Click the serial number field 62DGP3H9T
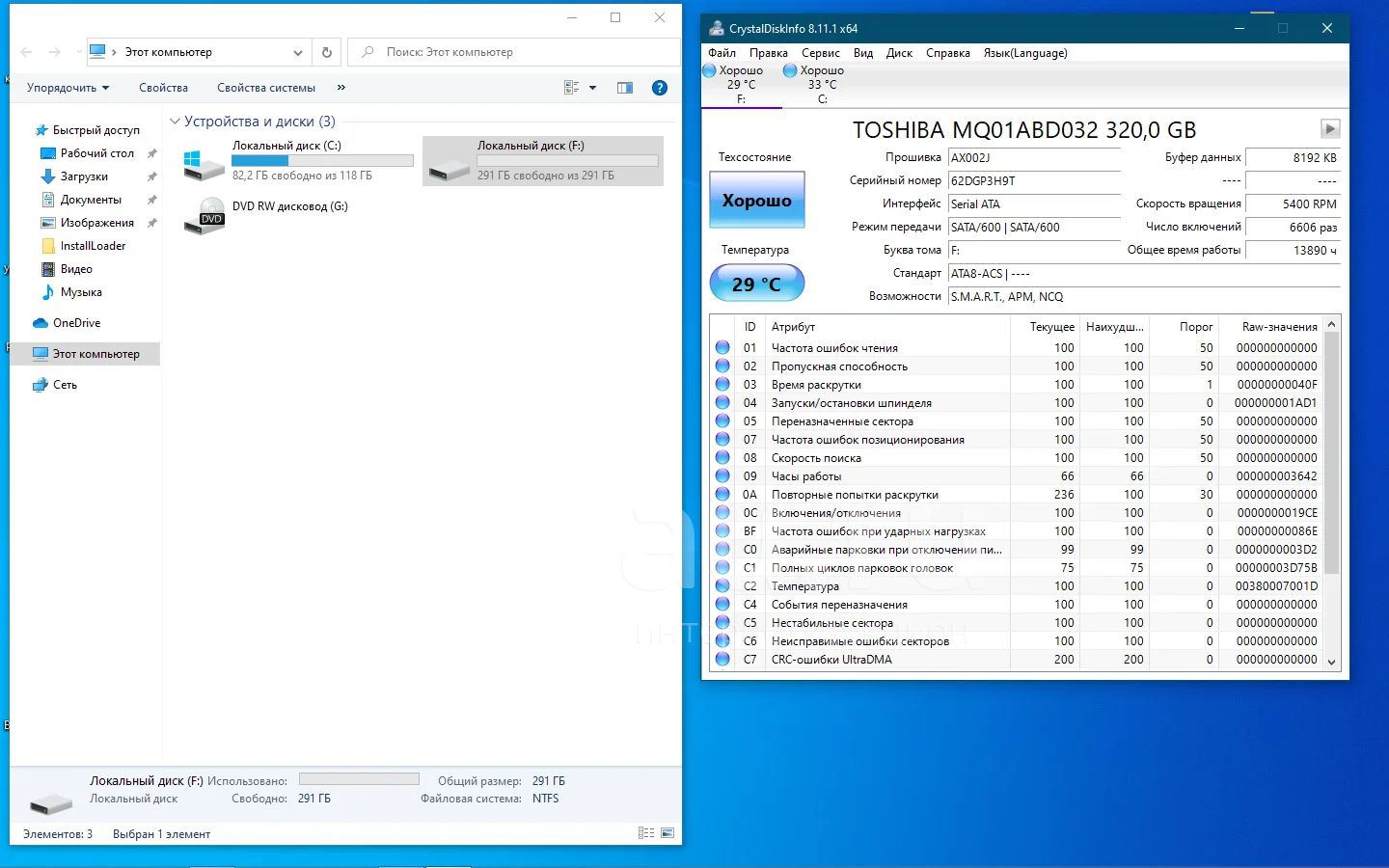1389x868 pixels. click(1034, 180)
